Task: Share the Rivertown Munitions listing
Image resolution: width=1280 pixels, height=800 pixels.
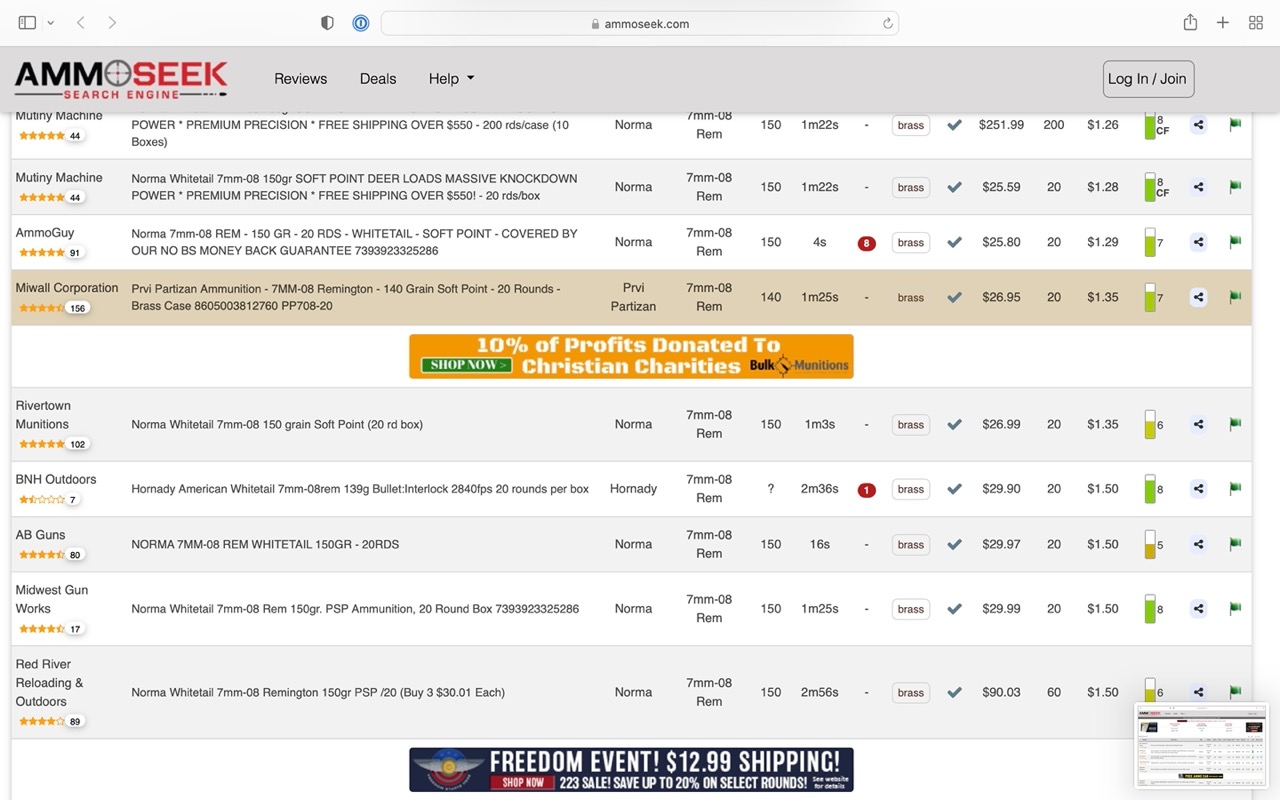Action: tap(1198, 424)
